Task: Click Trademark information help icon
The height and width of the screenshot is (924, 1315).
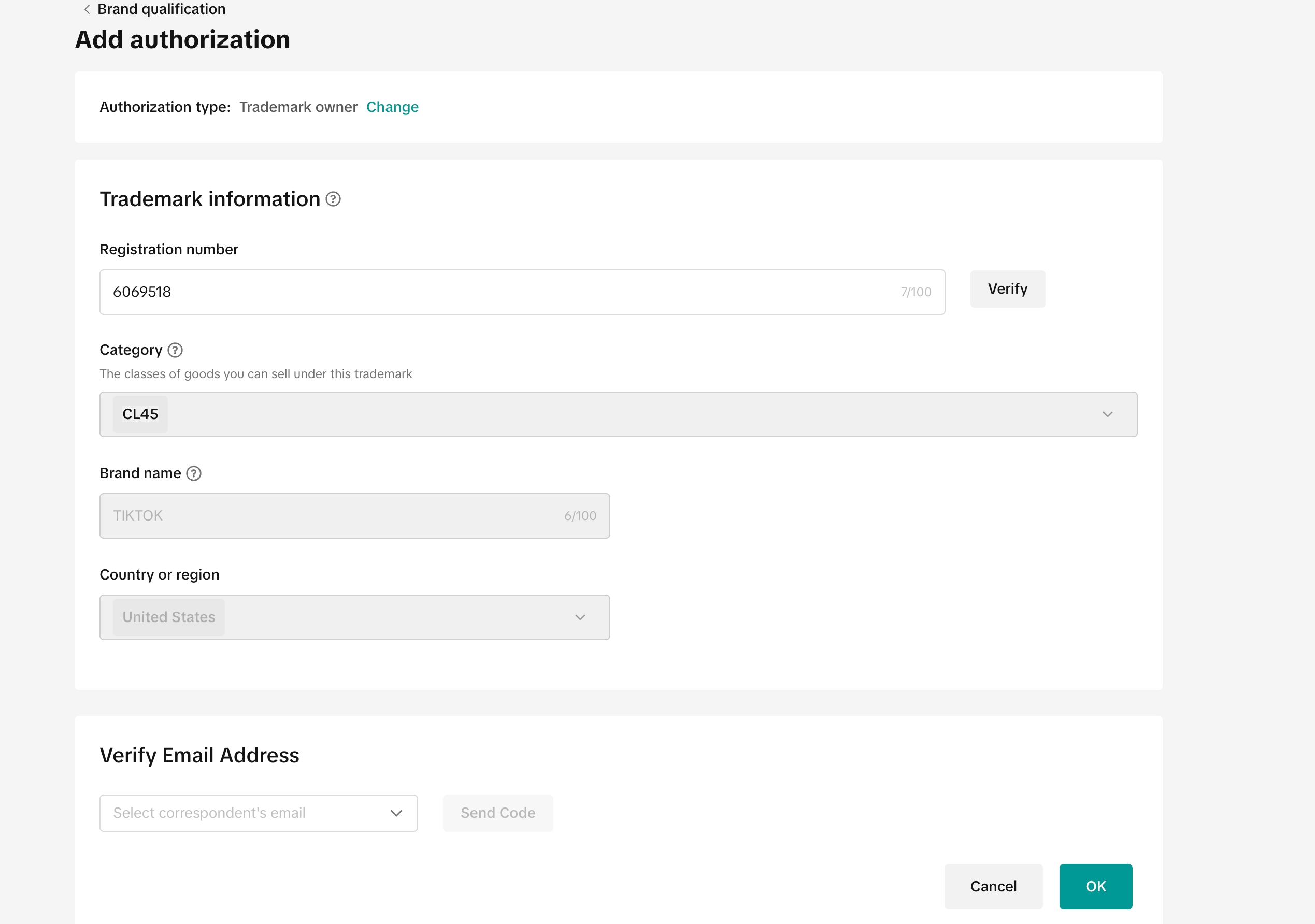Action: [x=333, y=199]
